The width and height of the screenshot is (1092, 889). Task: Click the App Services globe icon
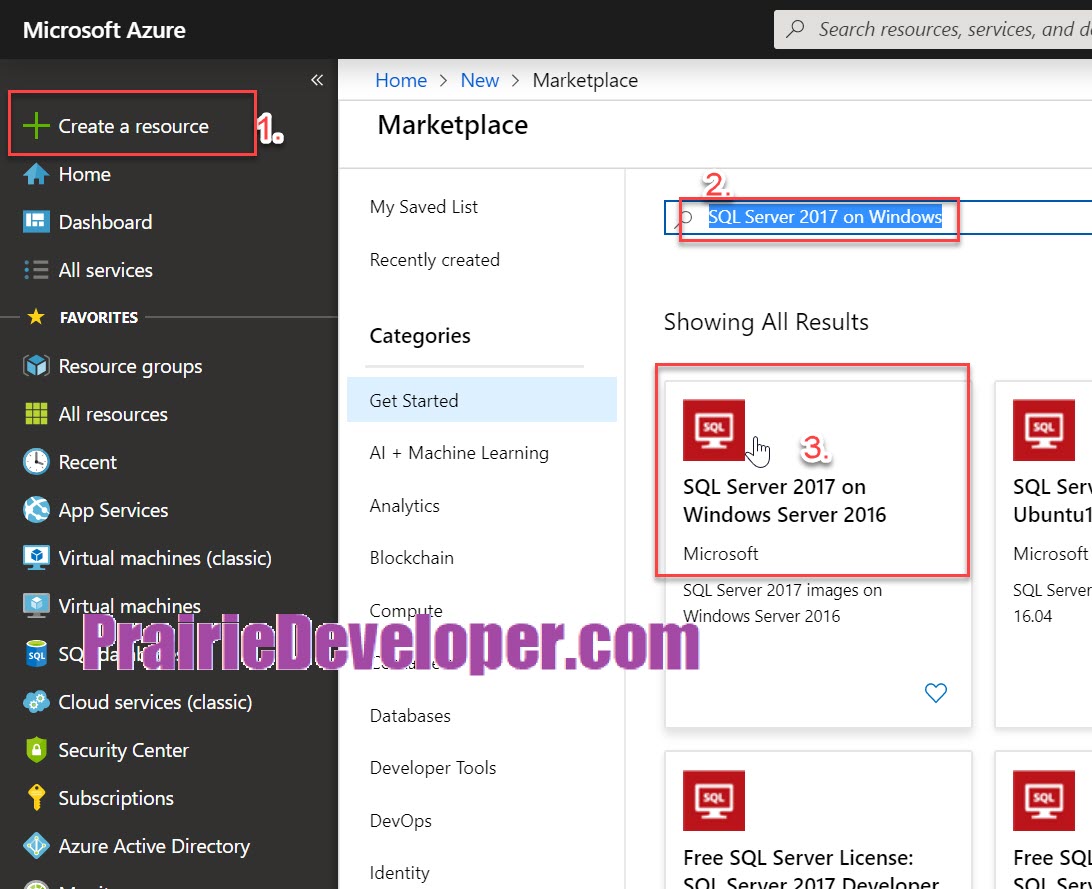[36, 510]
